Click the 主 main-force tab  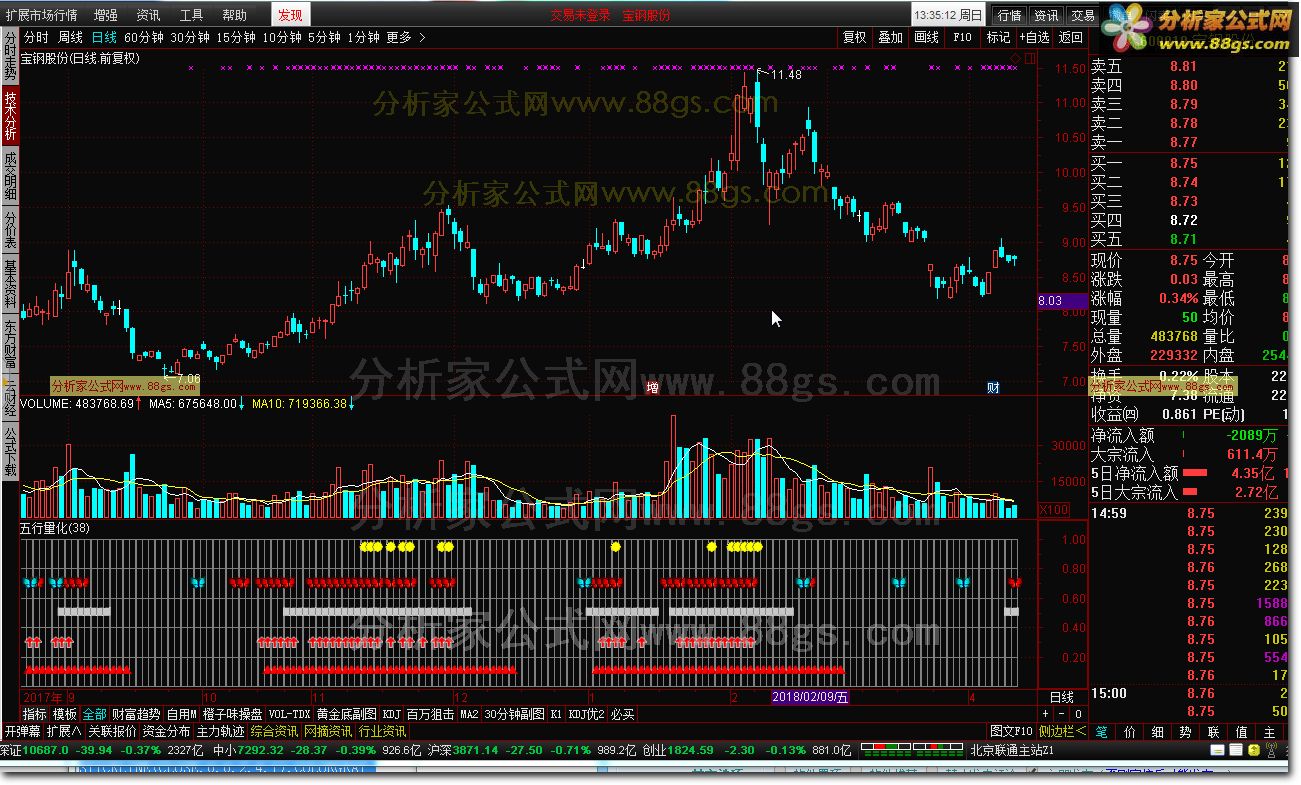pyautogui.click(x=1269, y=732)
